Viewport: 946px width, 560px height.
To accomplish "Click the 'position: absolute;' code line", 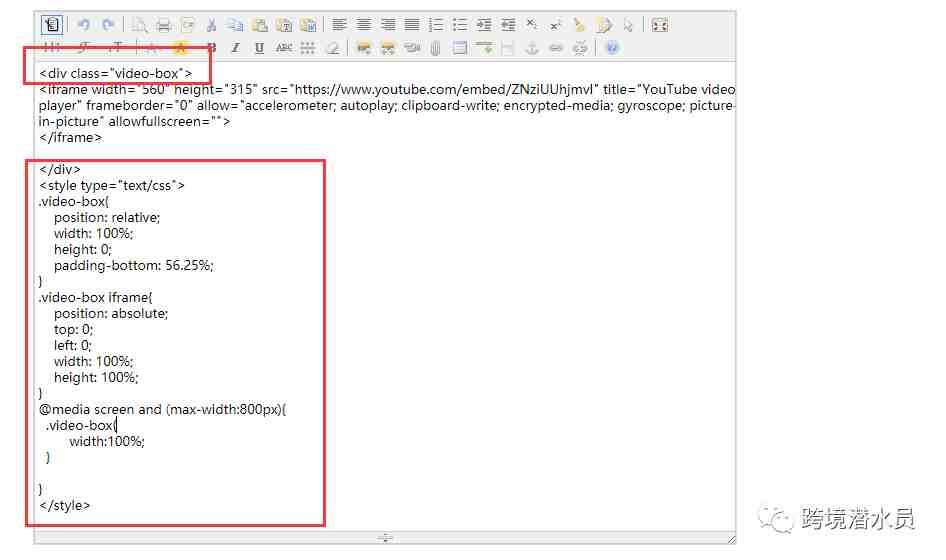I will pyautogui.click(x=111, y=314).
